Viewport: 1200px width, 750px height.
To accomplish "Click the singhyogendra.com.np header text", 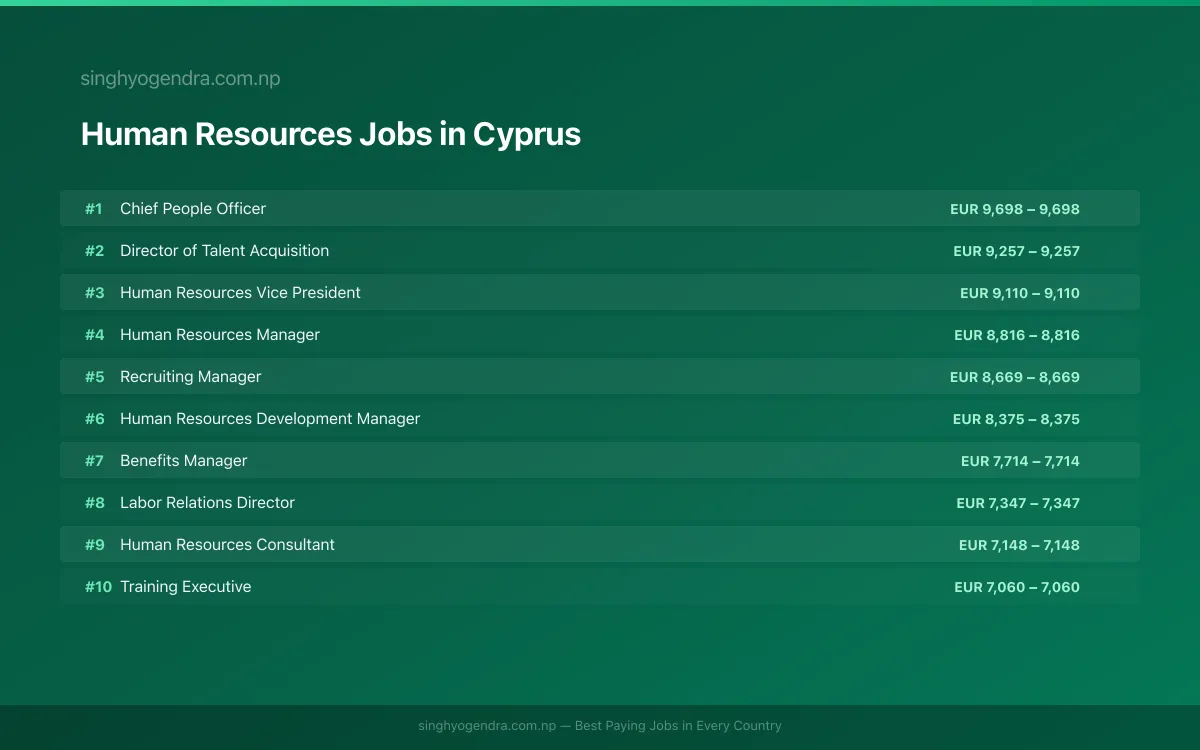I will coord(180,79).
